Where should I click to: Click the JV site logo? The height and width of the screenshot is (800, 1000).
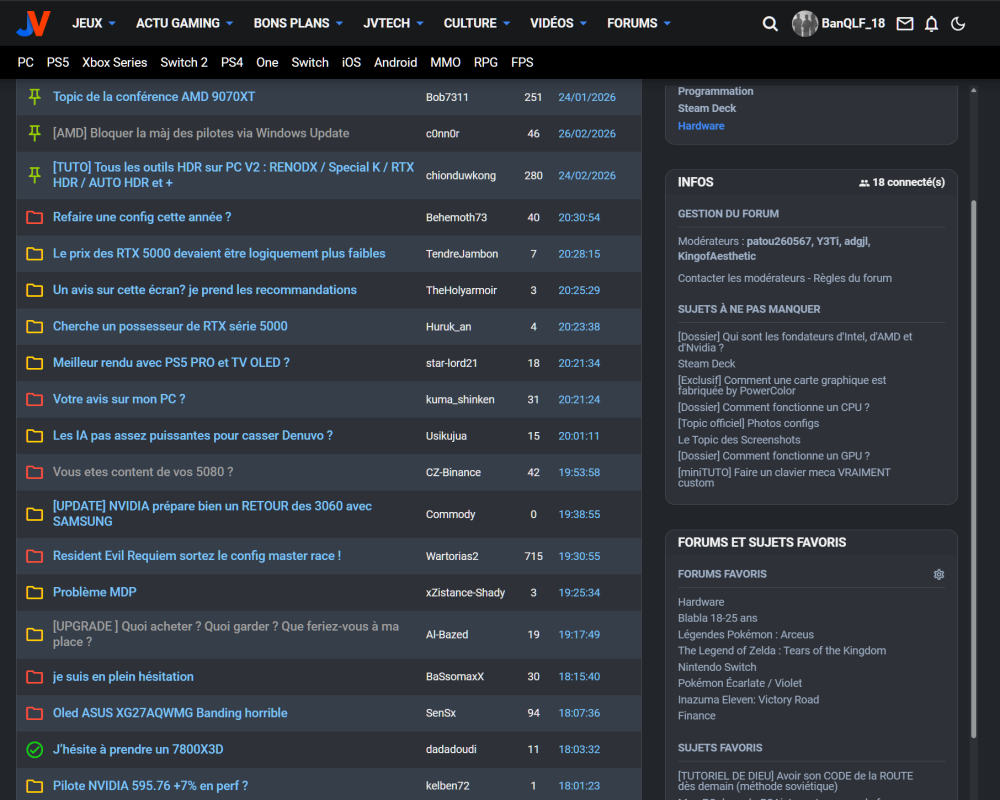tap(33, 23)
